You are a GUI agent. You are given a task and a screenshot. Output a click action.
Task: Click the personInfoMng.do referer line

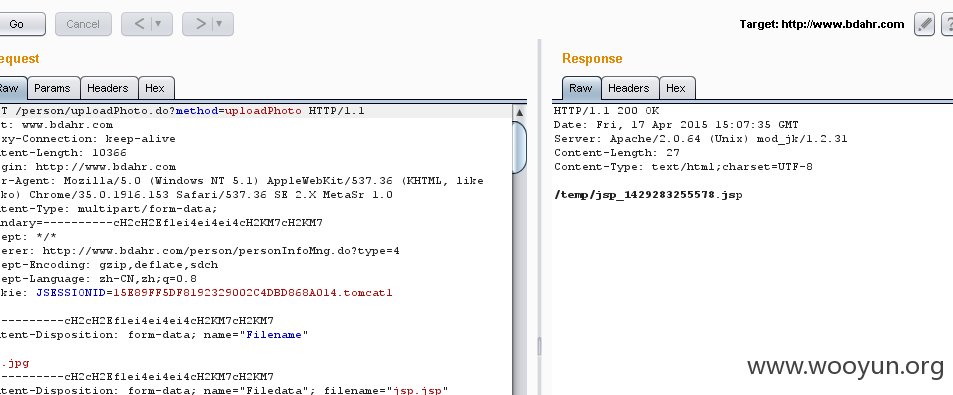tap(200, 250)
